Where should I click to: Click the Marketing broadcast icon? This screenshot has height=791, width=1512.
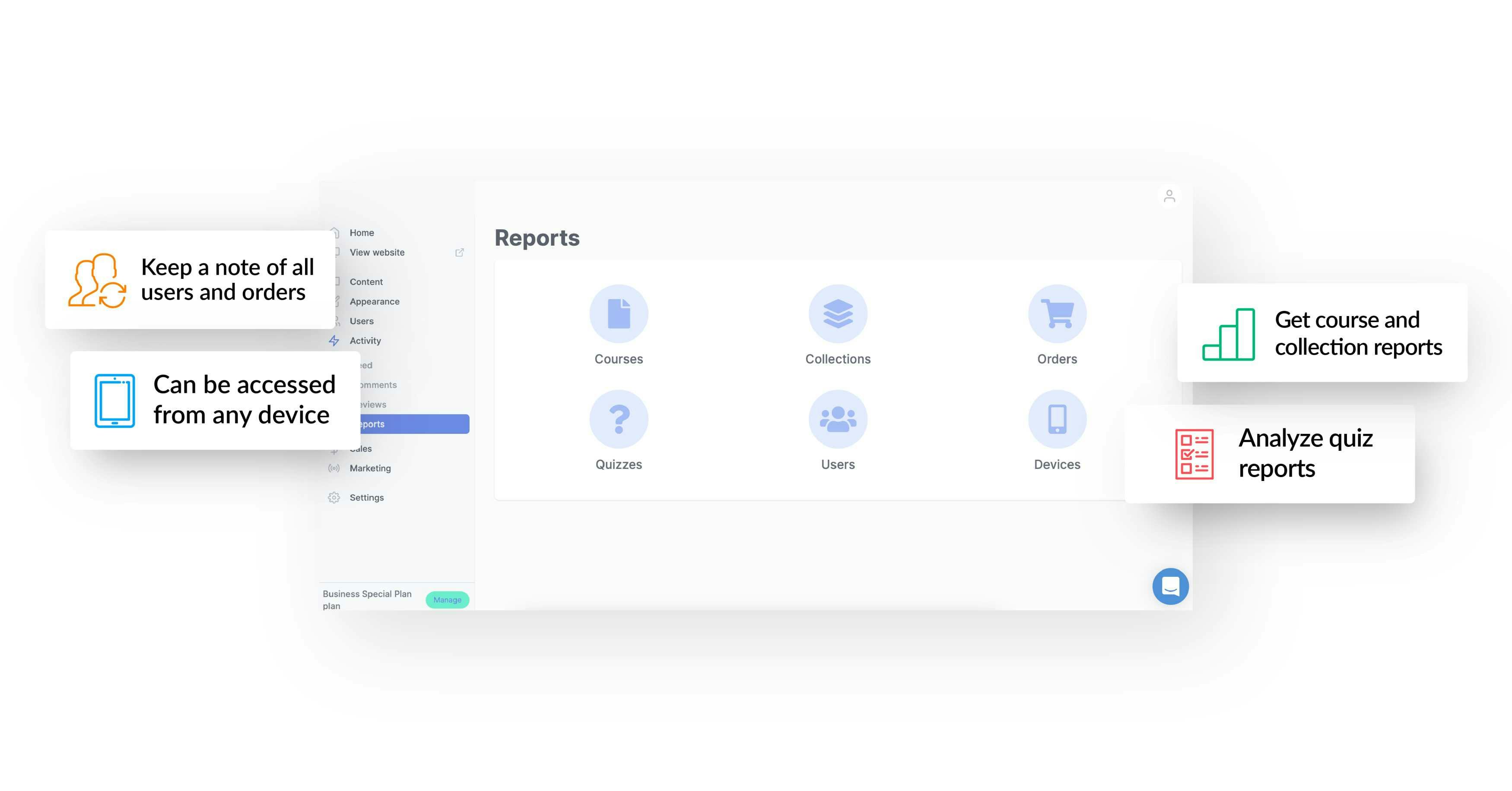pos(334,468)
